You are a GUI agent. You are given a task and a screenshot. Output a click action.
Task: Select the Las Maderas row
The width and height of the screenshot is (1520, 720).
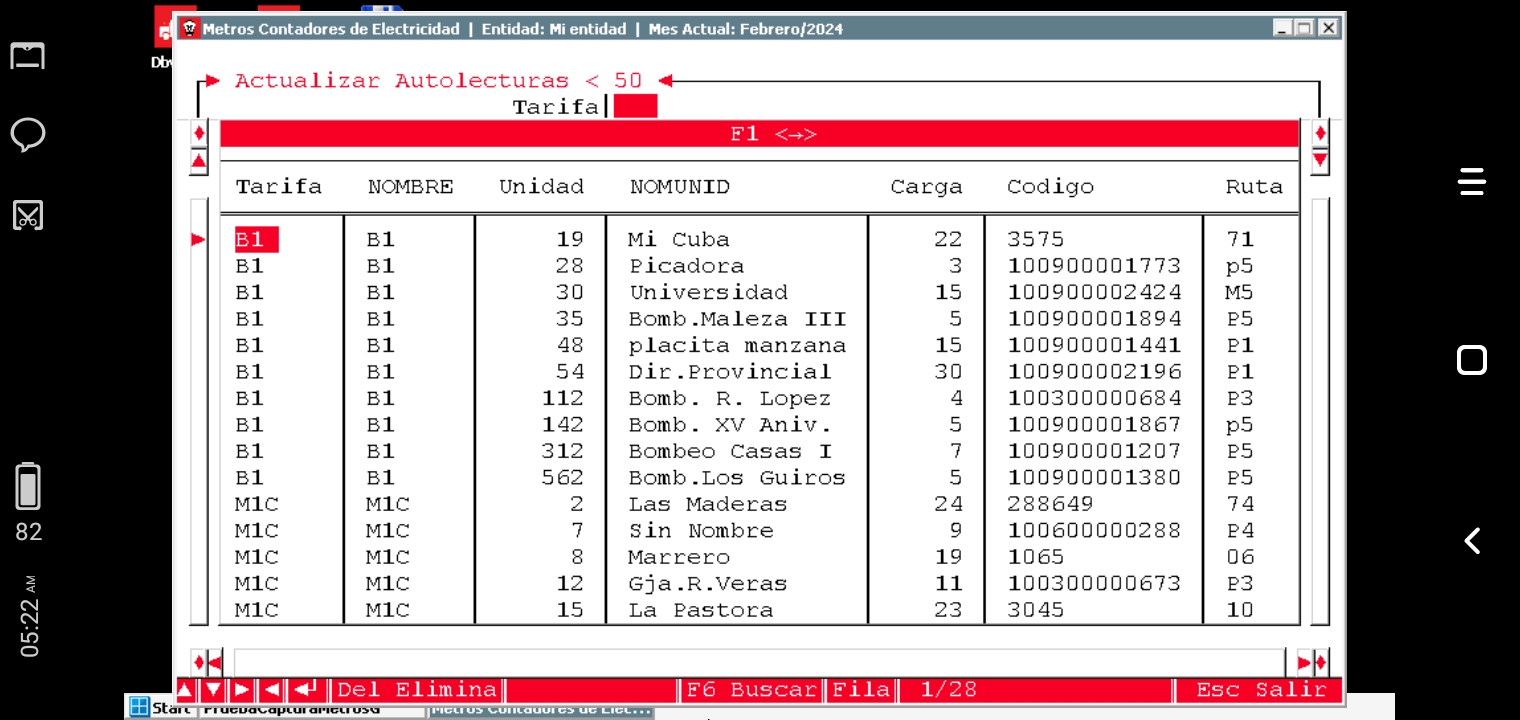click(x=707, y=505)
